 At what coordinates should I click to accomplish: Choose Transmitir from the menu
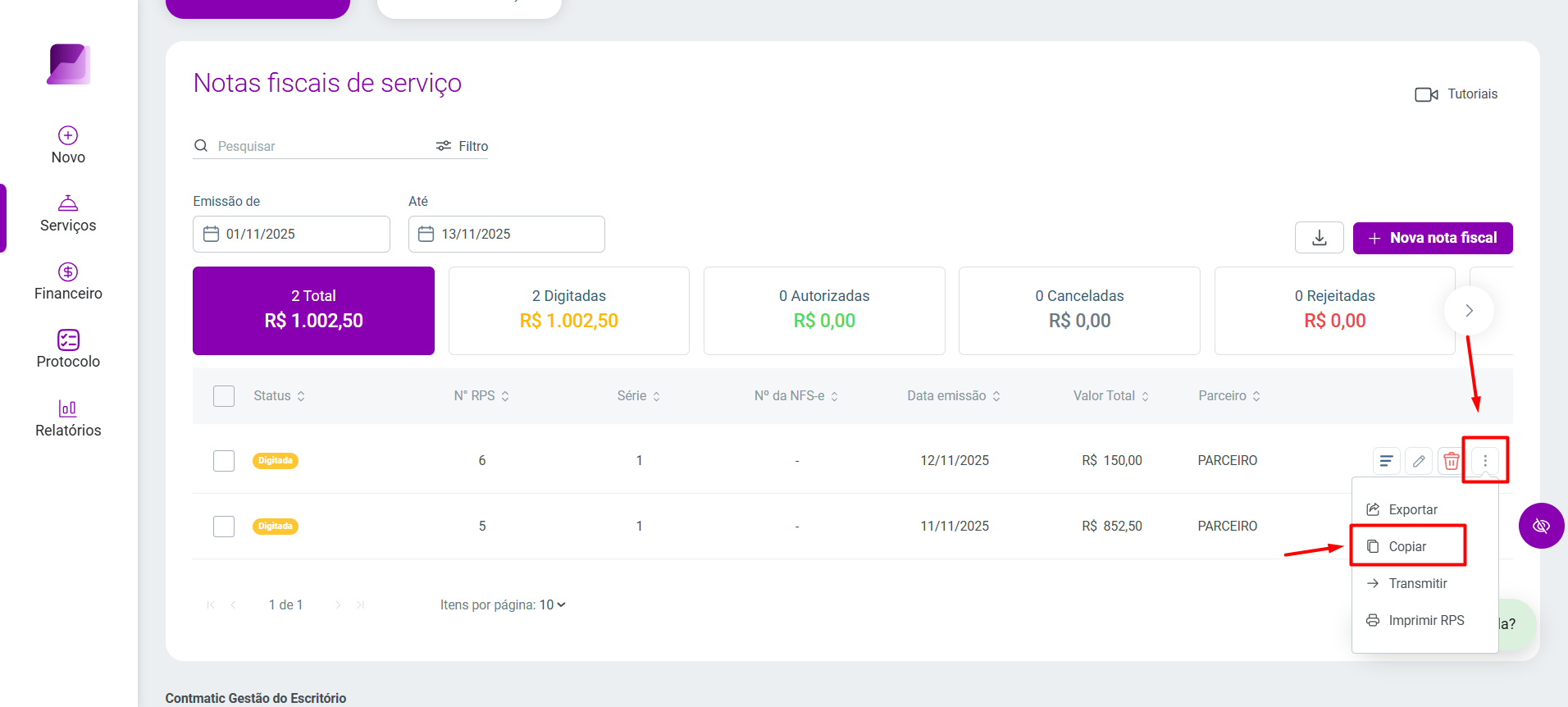(1407, 583)
